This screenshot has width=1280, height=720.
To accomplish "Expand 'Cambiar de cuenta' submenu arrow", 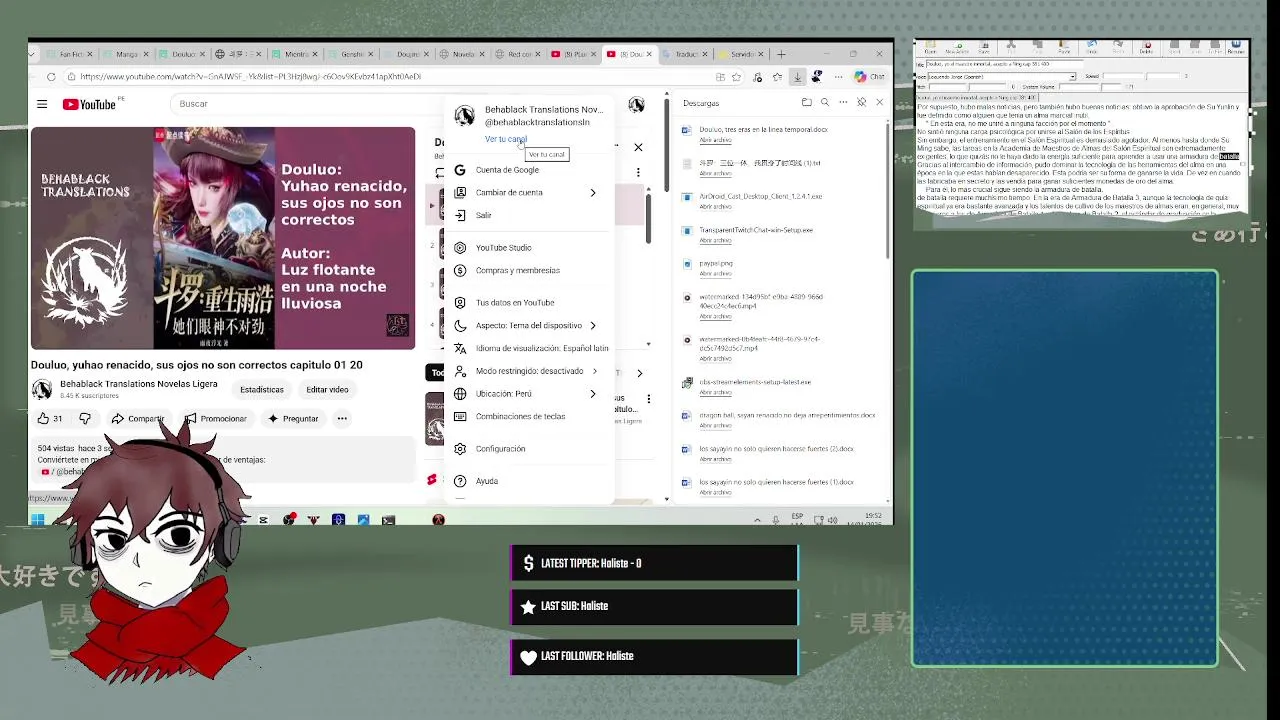I will click(x=592, y=192).
